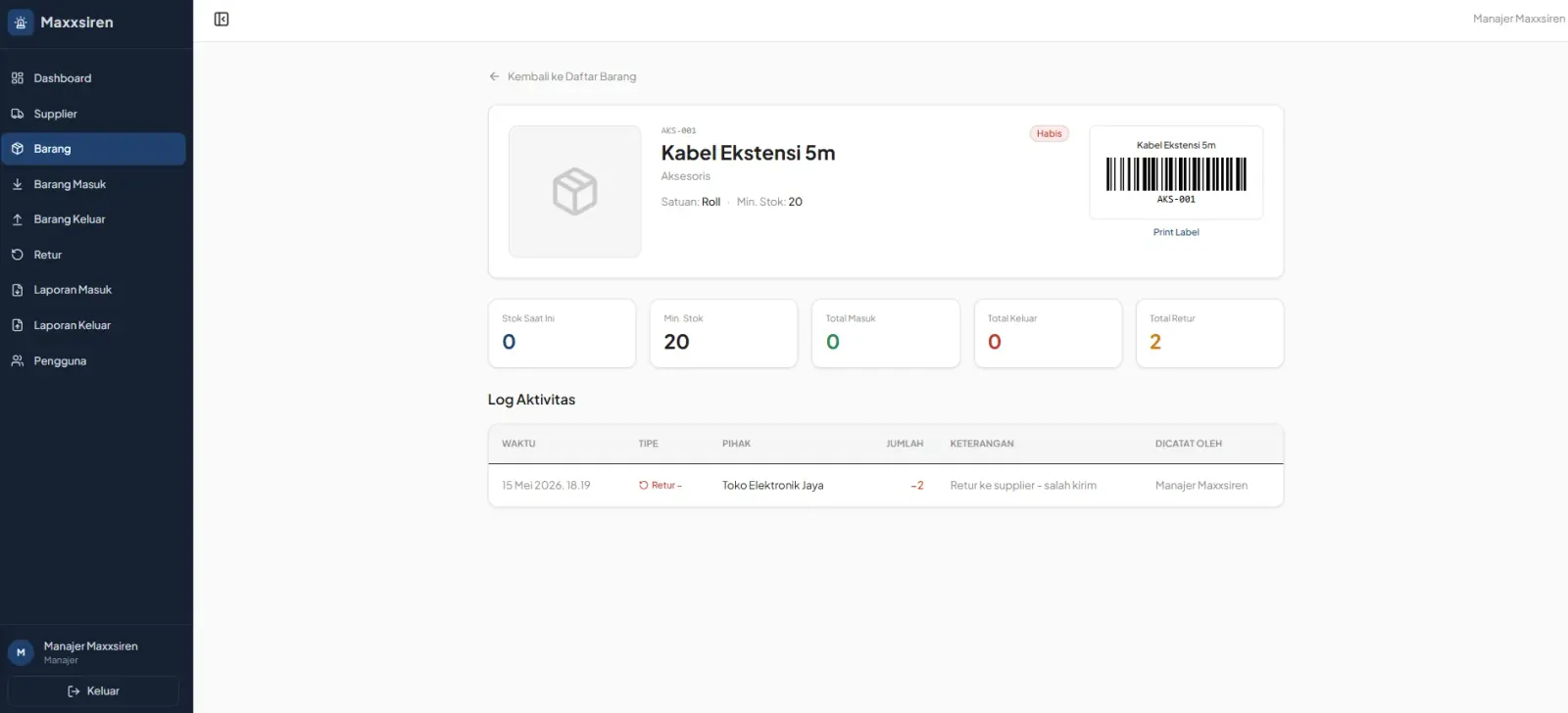Click the Aksesoris category text
The width and height of the screenshot is (1568, 713).
(686, 176)
